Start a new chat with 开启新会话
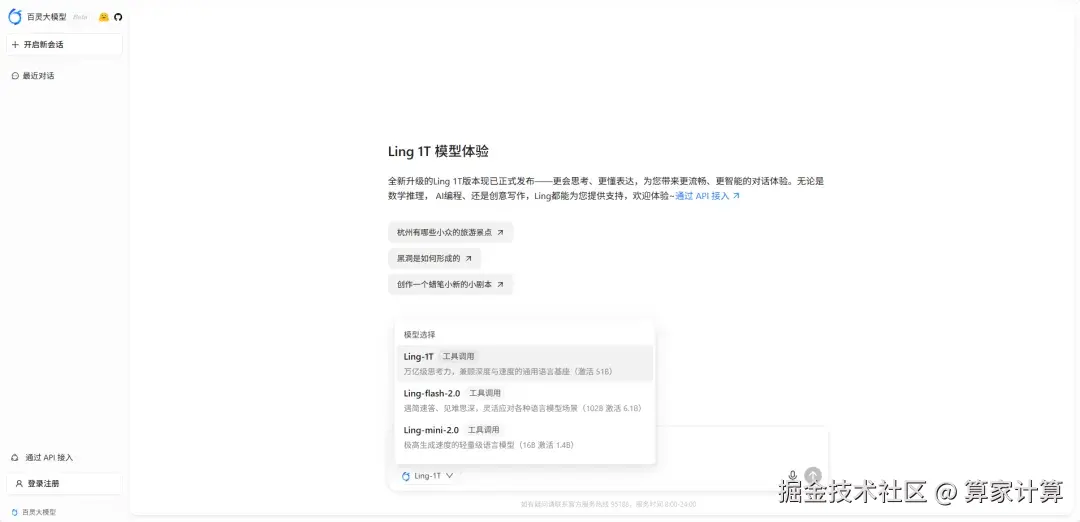This screenshot has width=1080, height=522. pos(64,44)
